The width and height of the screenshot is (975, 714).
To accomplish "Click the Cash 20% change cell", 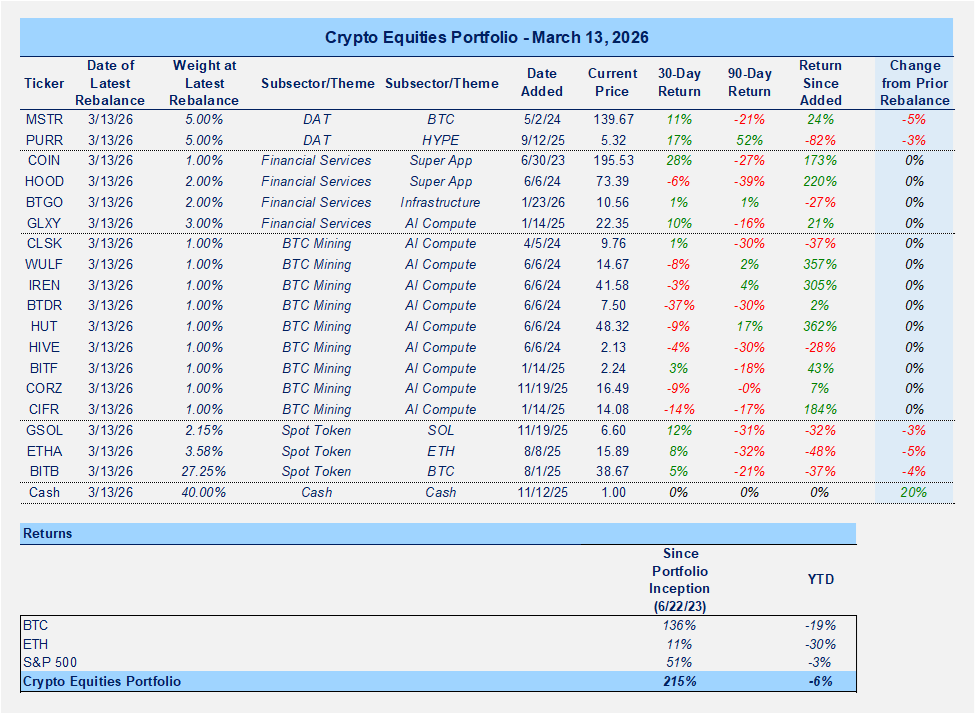I will [x=914, y=493].
